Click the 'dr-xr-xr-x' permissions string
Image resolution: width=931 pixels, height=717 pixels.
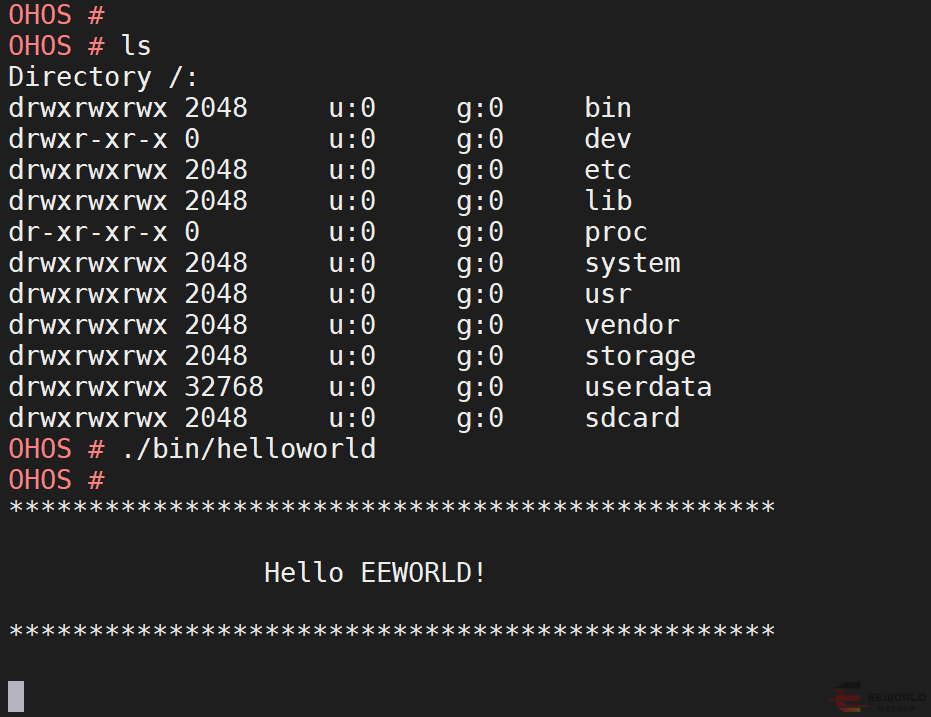(x=88, y=232)
